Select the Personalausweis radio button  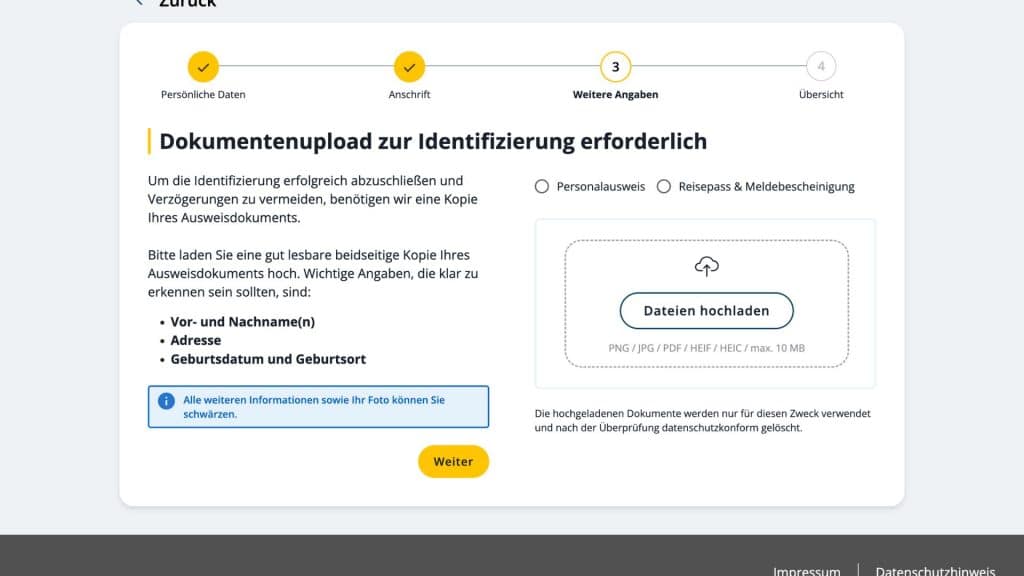[541, 186]
